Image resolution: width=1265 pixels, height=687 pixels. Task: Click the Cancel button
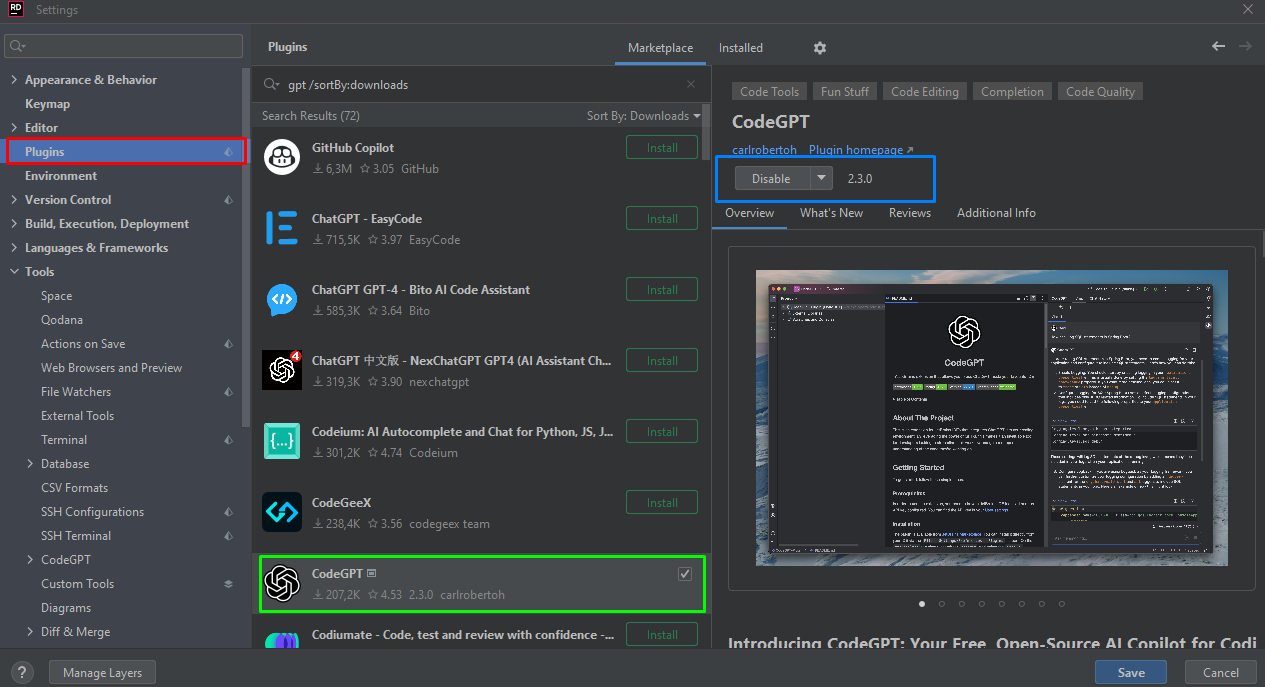(1221, 672)
